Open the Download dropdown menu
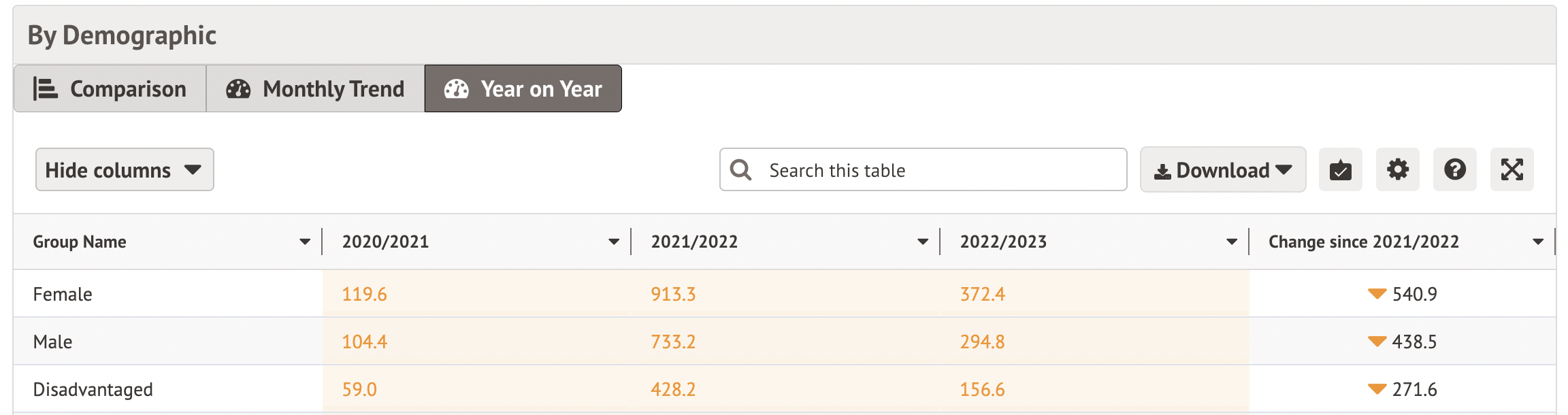 1222,170
